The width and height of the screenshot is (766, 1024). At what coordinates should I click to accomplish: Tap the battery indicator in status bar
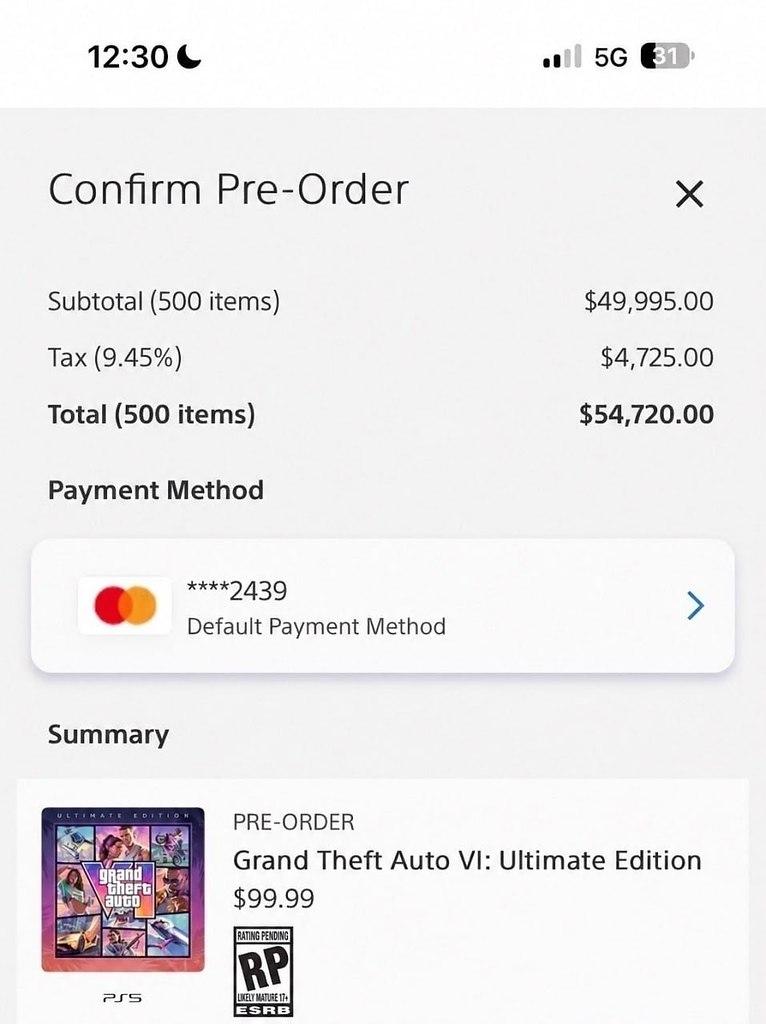point(667,56)
